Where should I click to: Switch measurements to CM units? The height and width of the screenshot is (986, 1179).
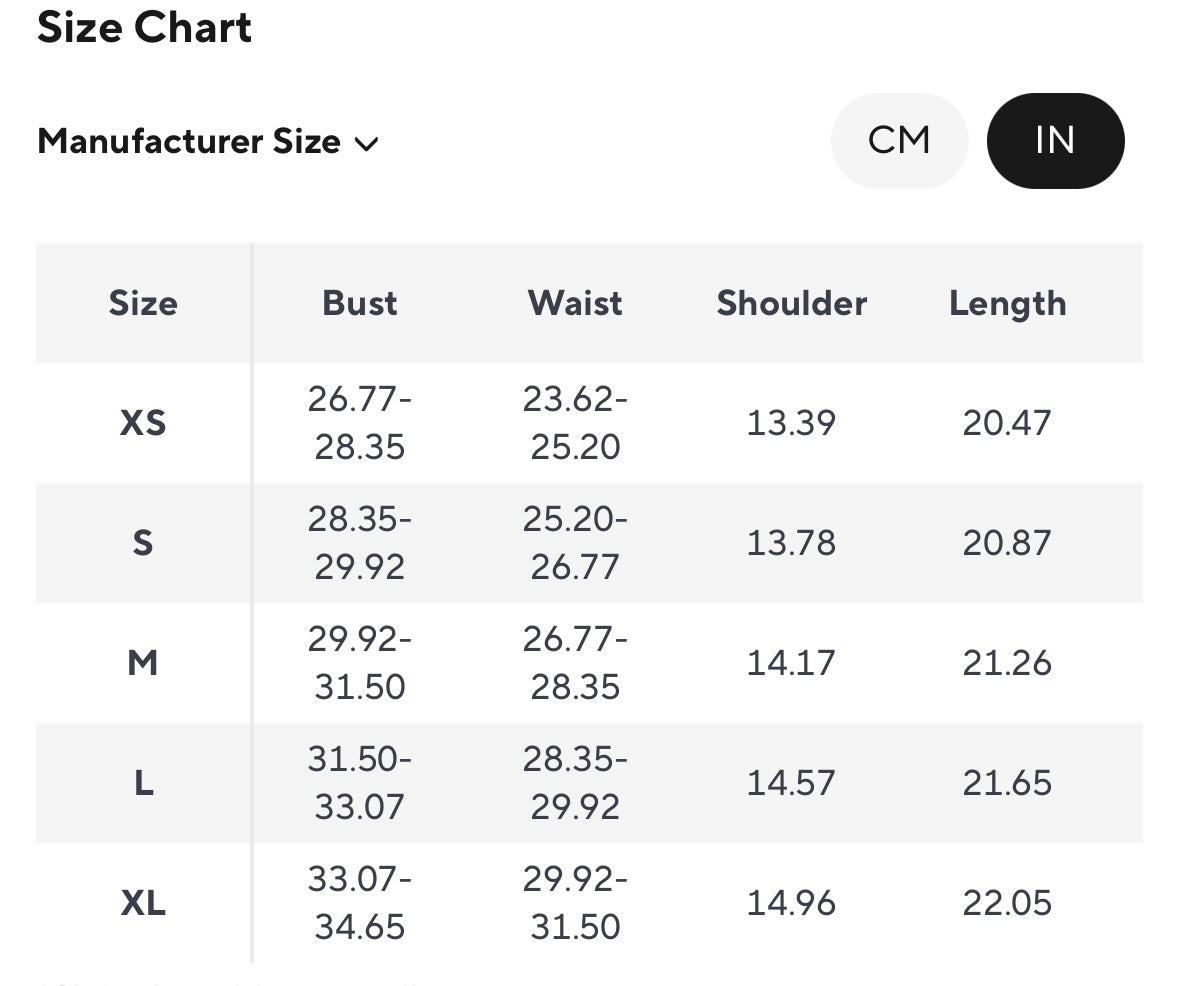899,141
